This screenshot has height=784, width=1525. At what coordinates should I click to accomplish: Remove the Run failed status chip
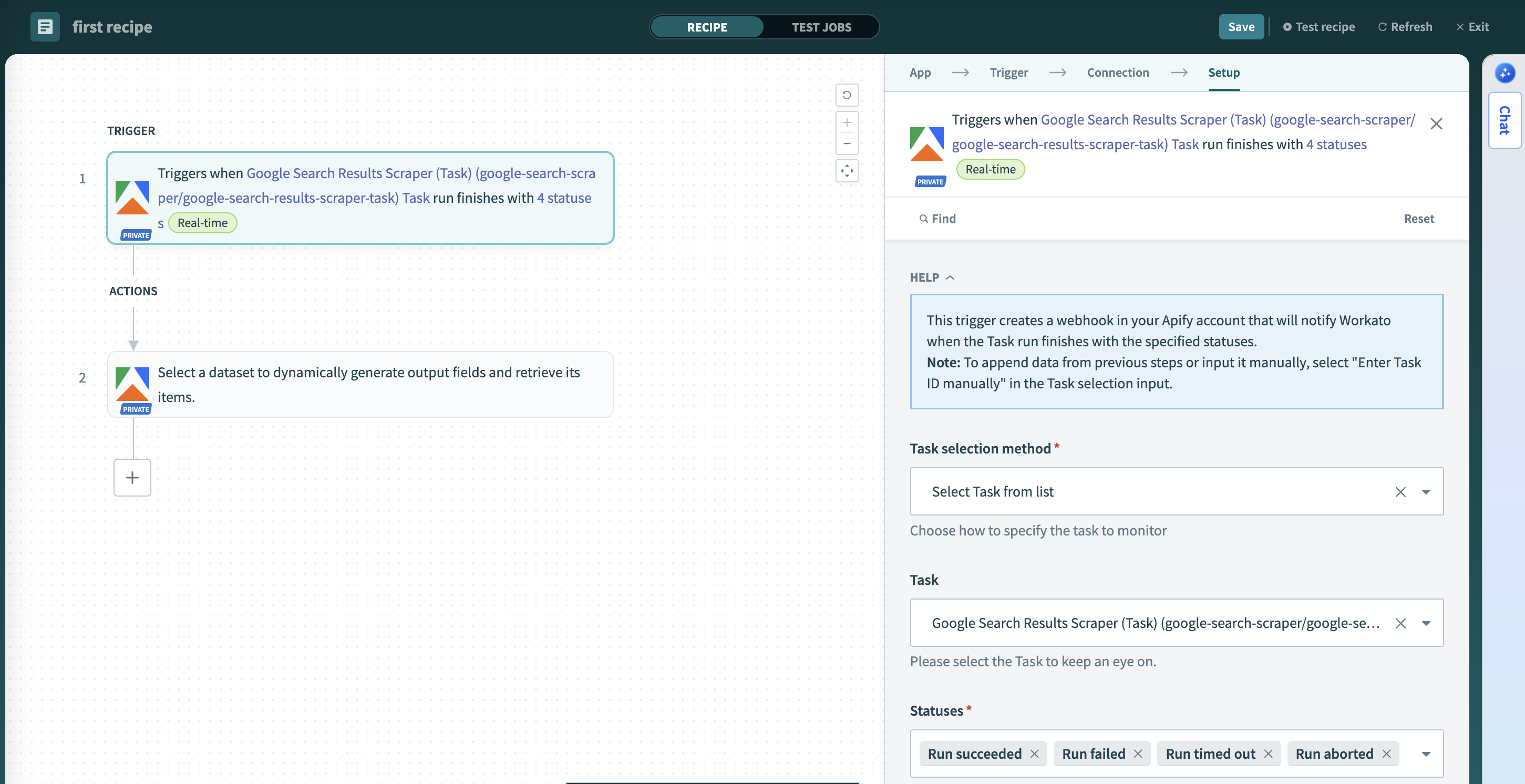[x=1138, y=754]
